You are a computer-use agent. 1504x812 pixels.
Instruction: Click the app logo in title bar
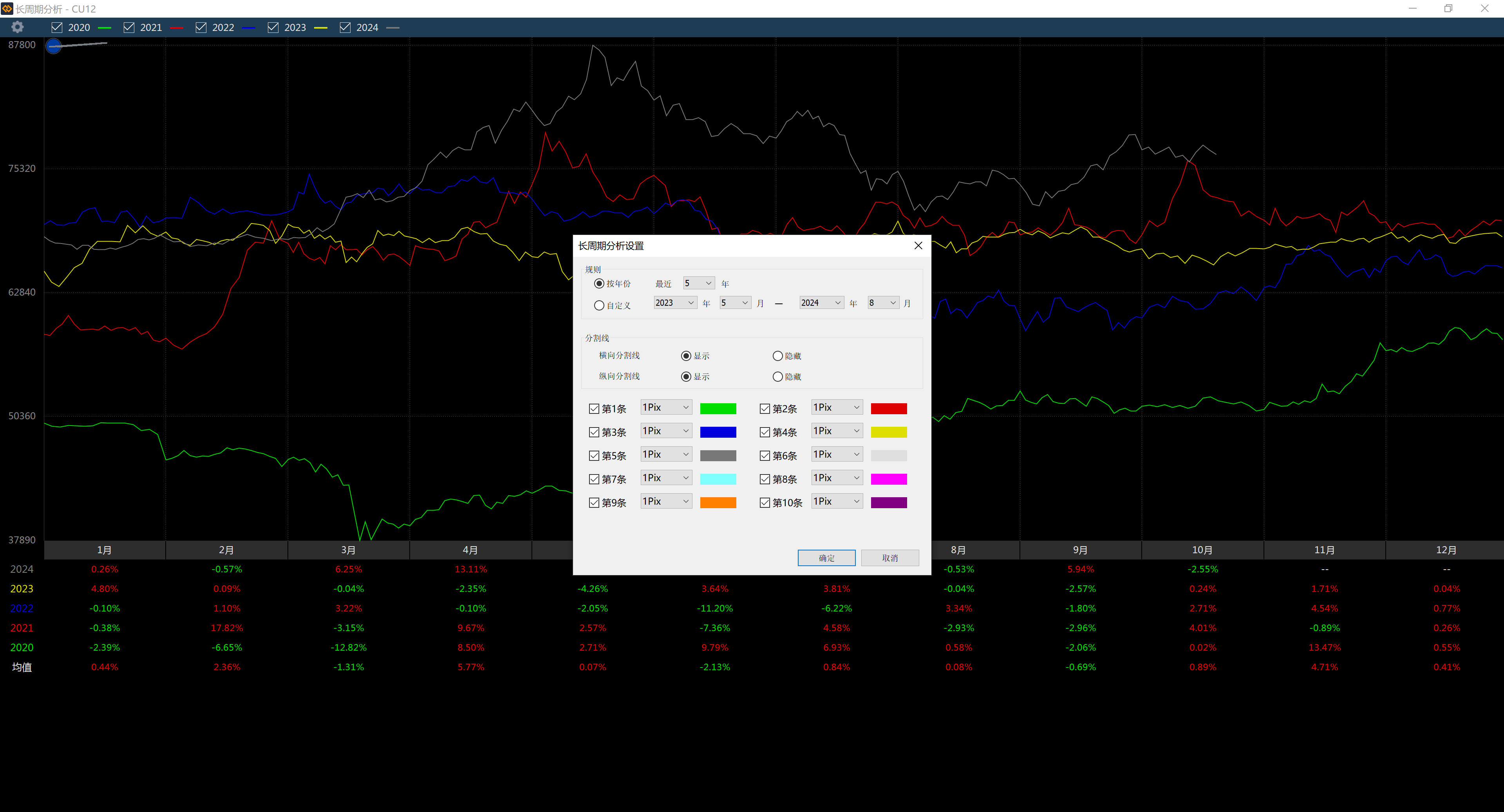pyautogui.click(x=7, y=8)
